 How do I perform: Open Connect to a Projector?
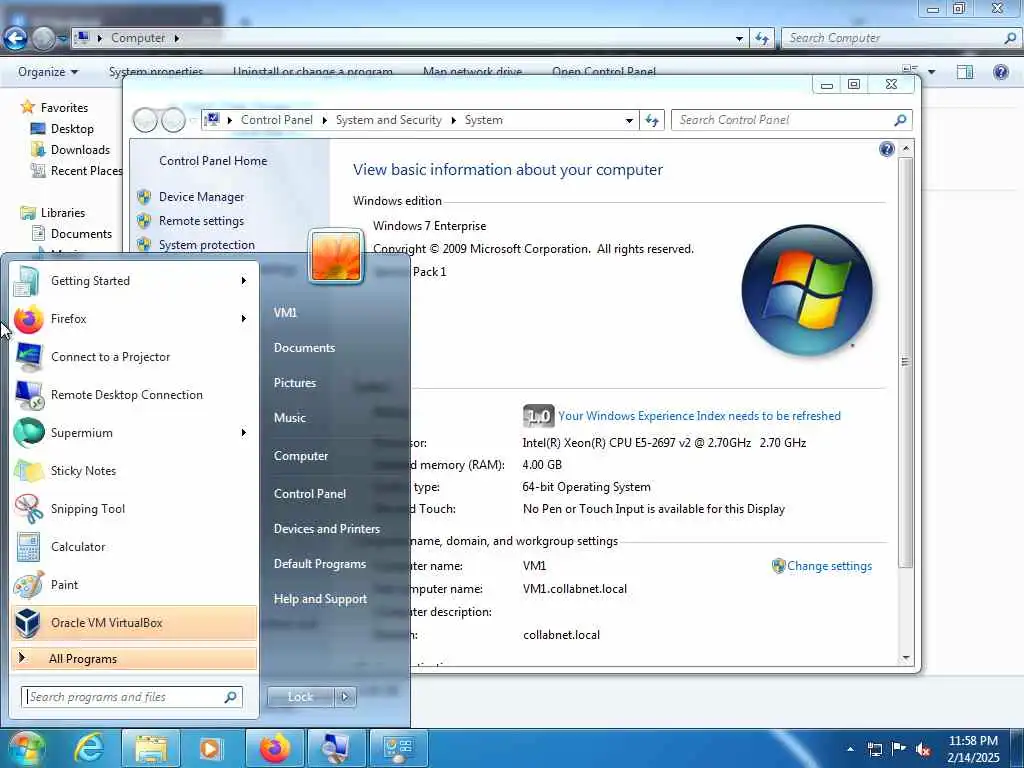pyautogui.click(x=134, y=357)
